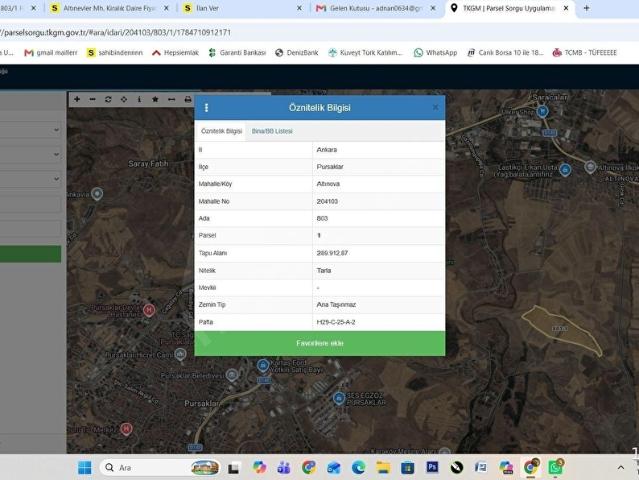Viewport: 639px width, 480px height.
Task: Zoom in with the map plus tool
Action: tap(77, 99)
